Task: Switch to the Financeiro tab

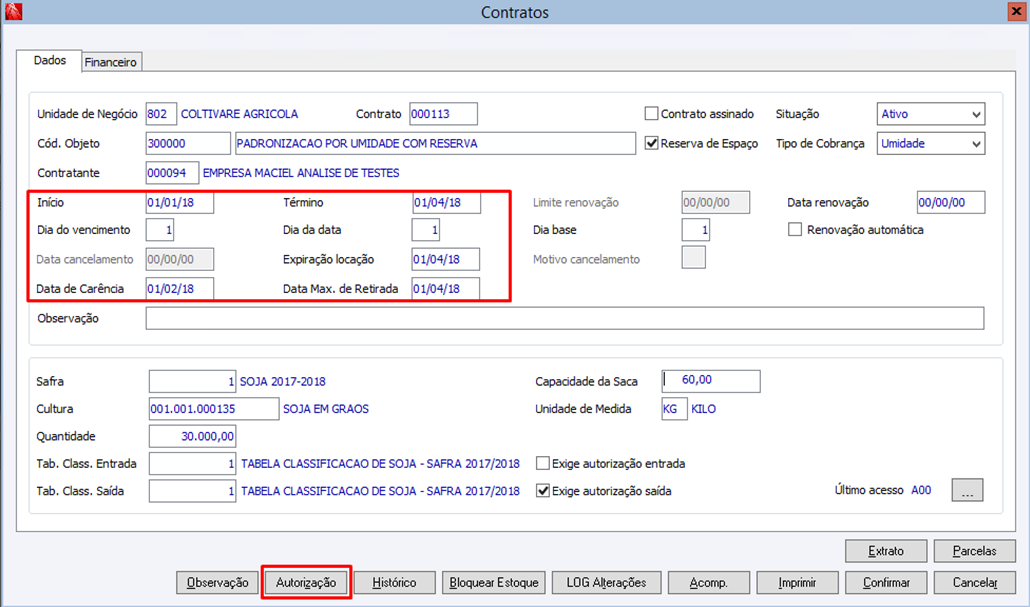Action: click(110, 62)
